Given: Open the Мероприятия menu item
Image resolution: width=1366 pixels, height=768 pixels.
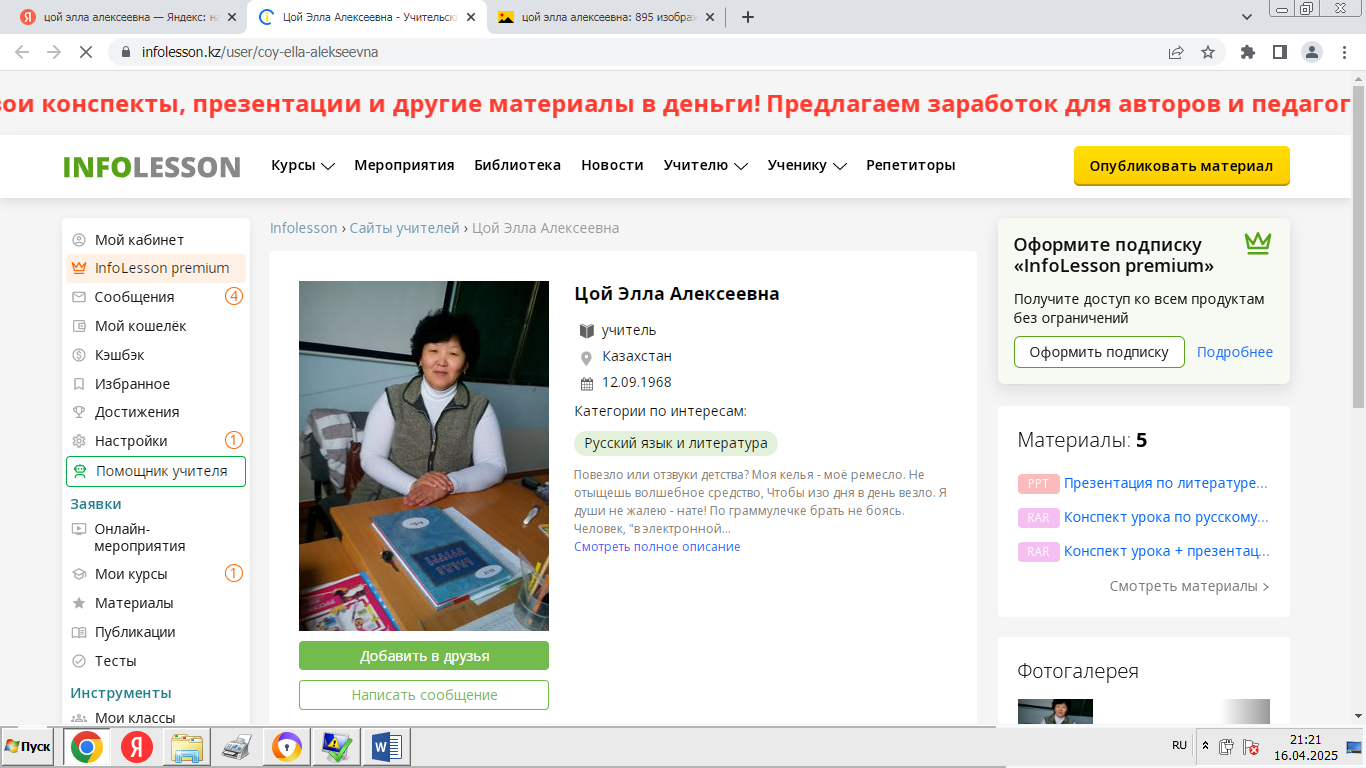Looking at the screenshot, I should coord(404,165).
